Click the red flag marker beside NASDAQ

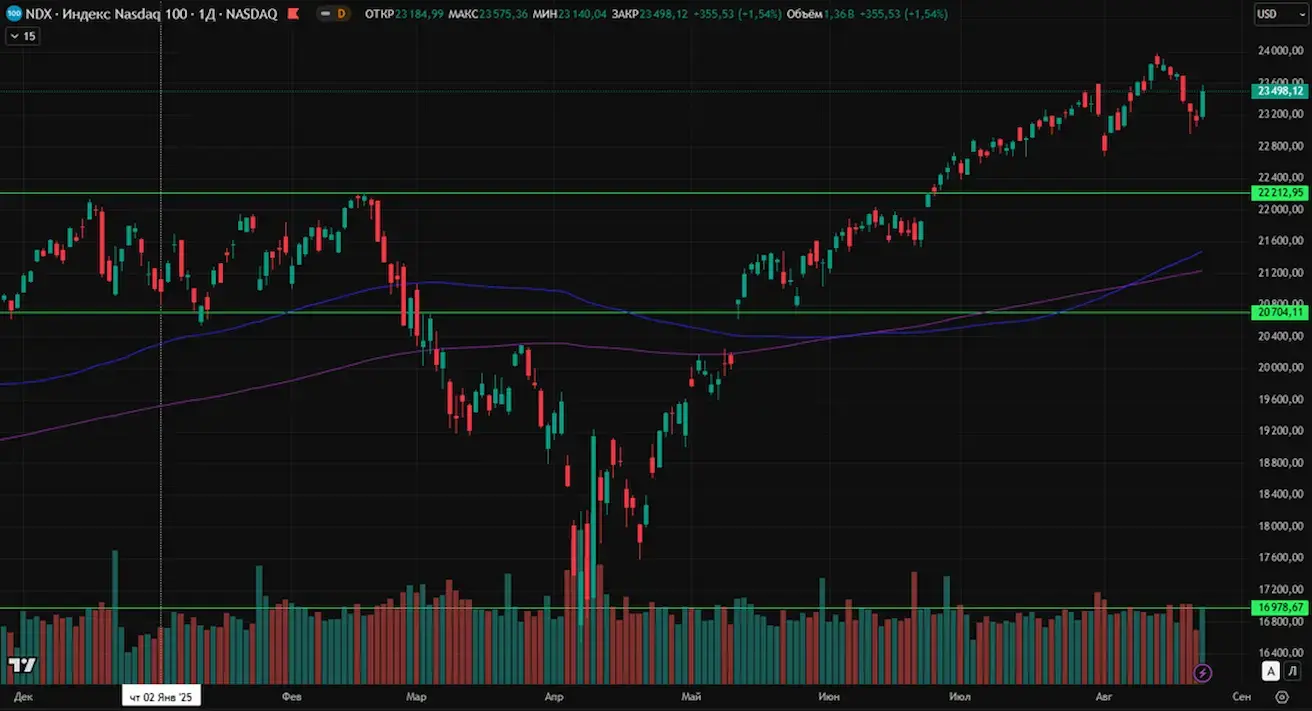coord(292,14)
